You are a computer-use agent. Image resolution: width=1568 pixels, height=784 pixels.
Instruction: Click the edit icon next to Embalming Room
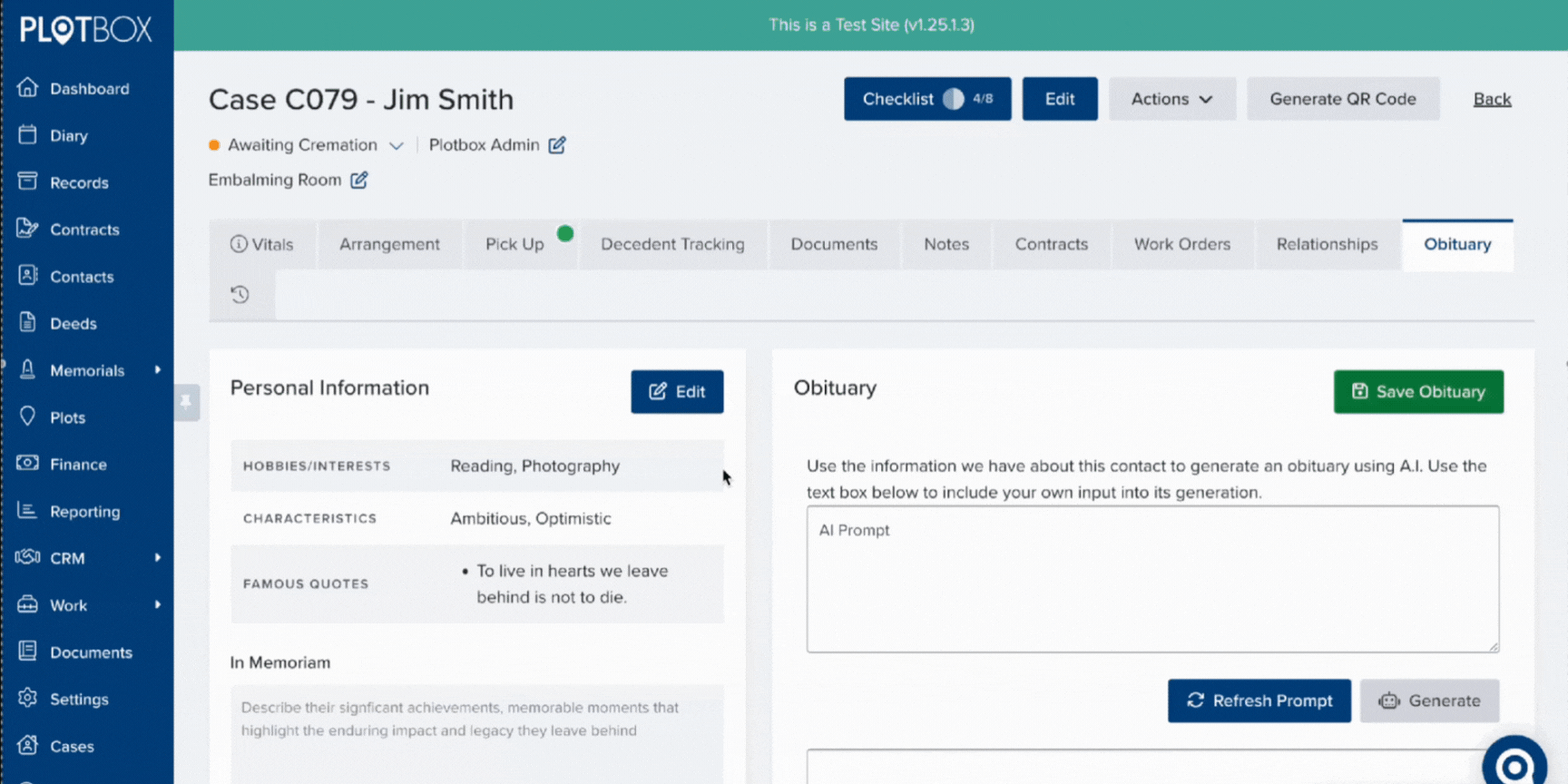pyautogui.click(x=359, y=180)
